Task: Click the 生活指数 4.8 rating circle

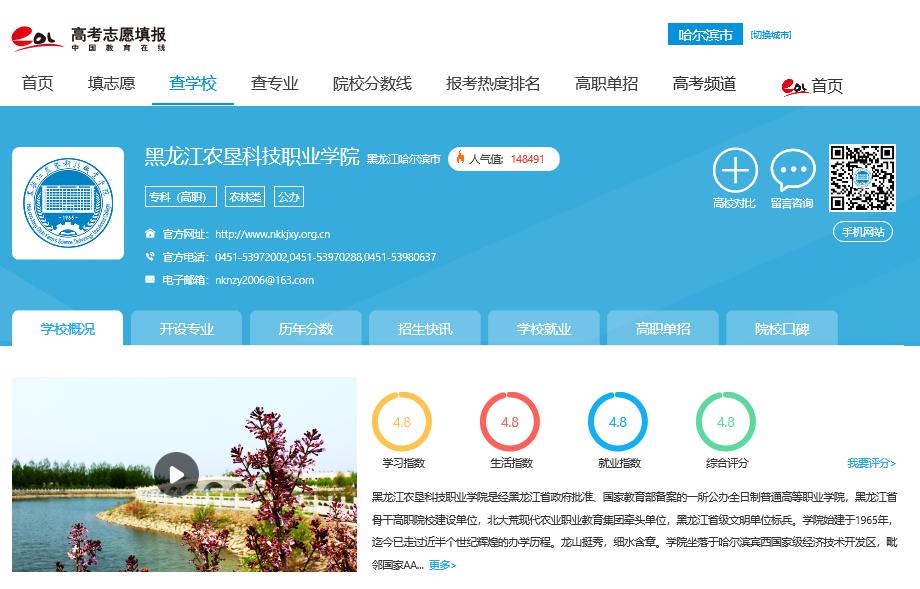Action: (510, 422)
